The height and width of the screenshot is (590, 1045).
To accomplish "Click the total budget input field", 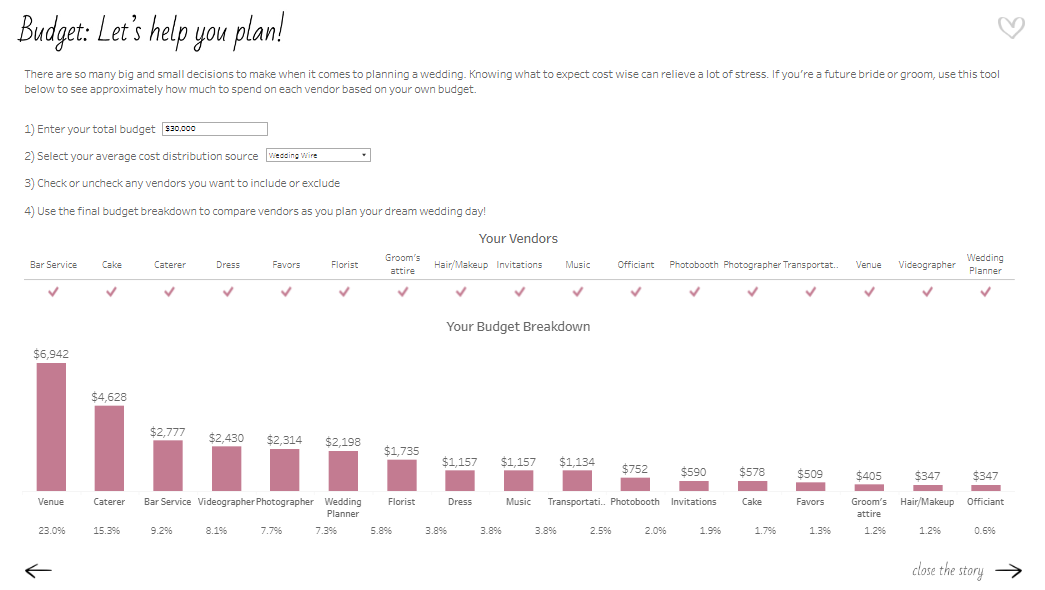I will click(215, 129).
